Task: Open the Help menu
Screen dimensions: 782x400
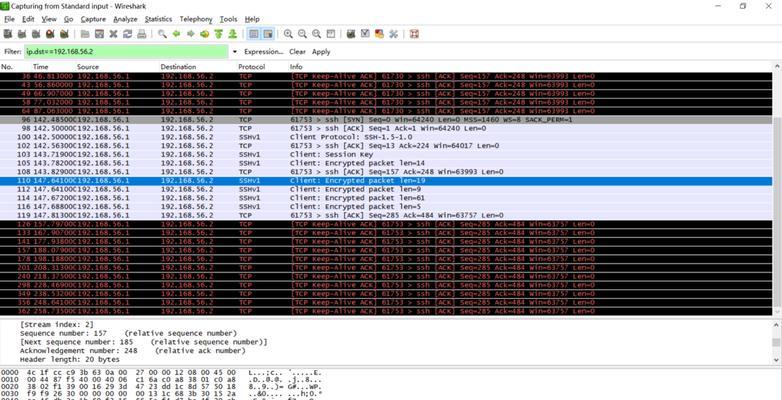Action: pos(252,19)
